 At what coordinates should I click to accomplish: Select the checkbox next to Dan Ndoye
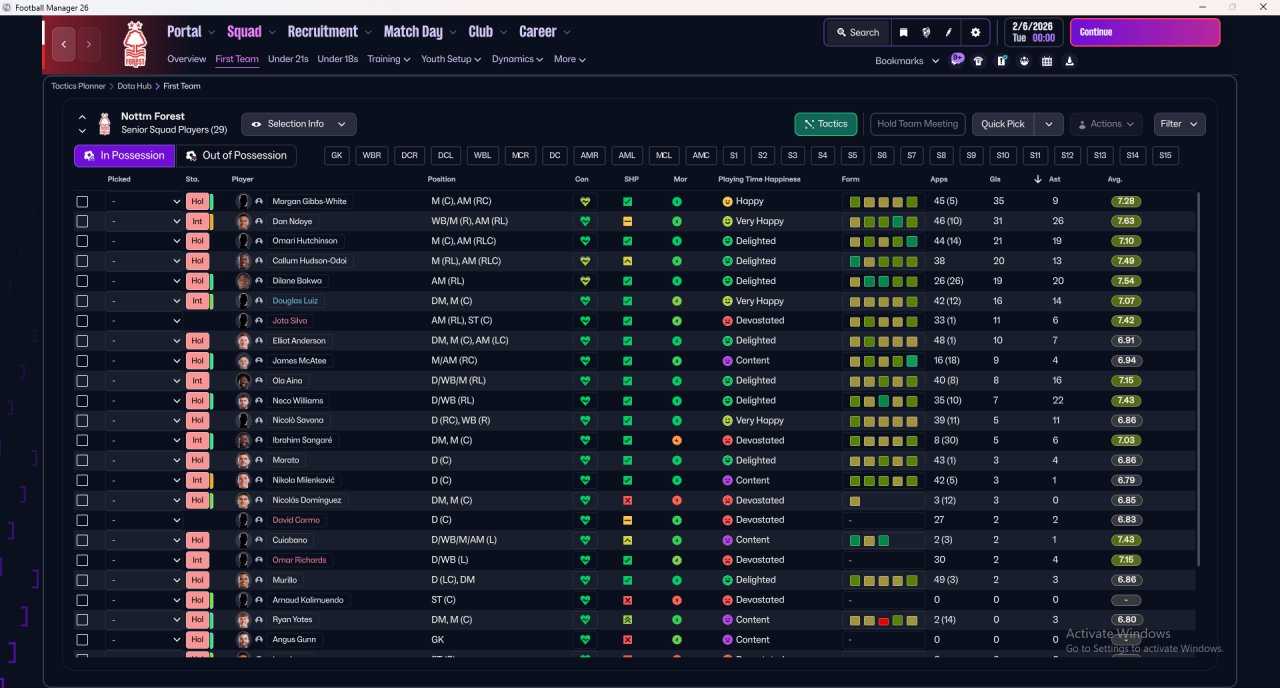point(82,221)
